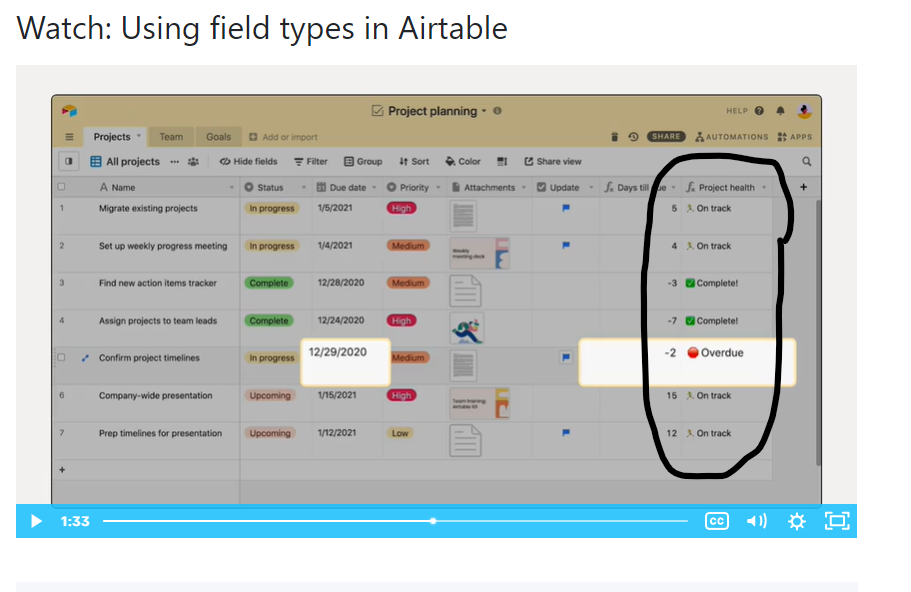
Task: Open notifications bell
Action: coord(780,110)
